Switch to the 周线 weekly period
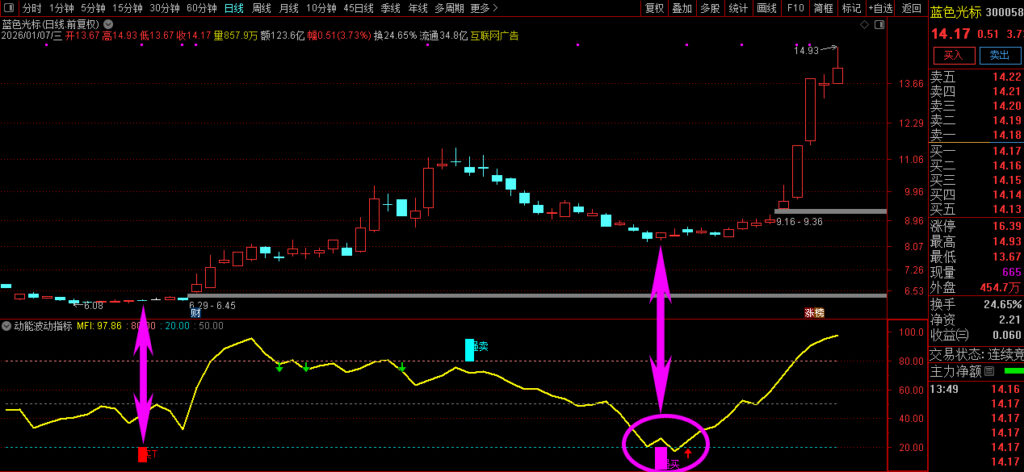The height and width of the screenshot is (472, 1024). [261, 7]
